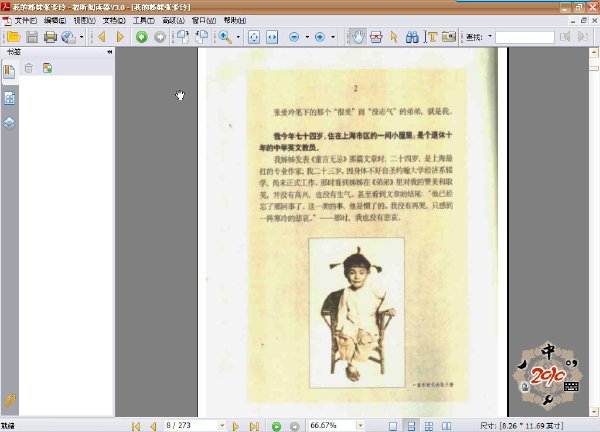Click the globe email/web toolbar icon

point(69,37)
